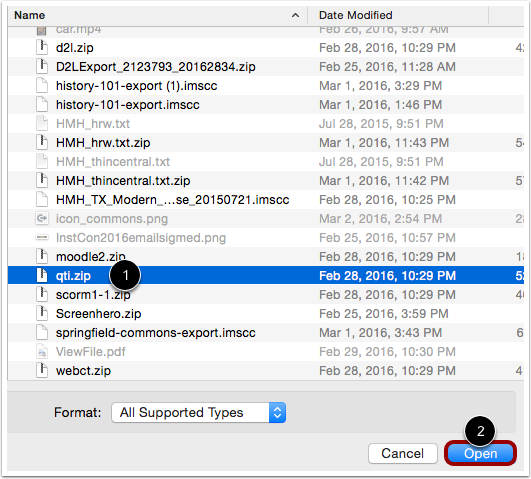Click the moodle2.zip archive icon

point(42,256)
